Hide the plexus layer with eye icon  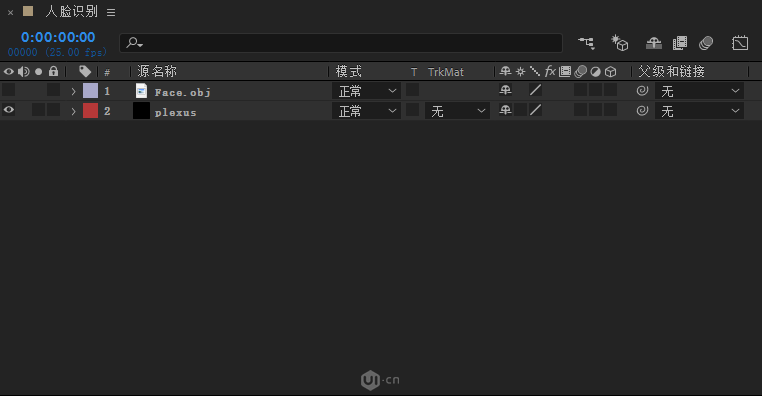click(9, 110)
